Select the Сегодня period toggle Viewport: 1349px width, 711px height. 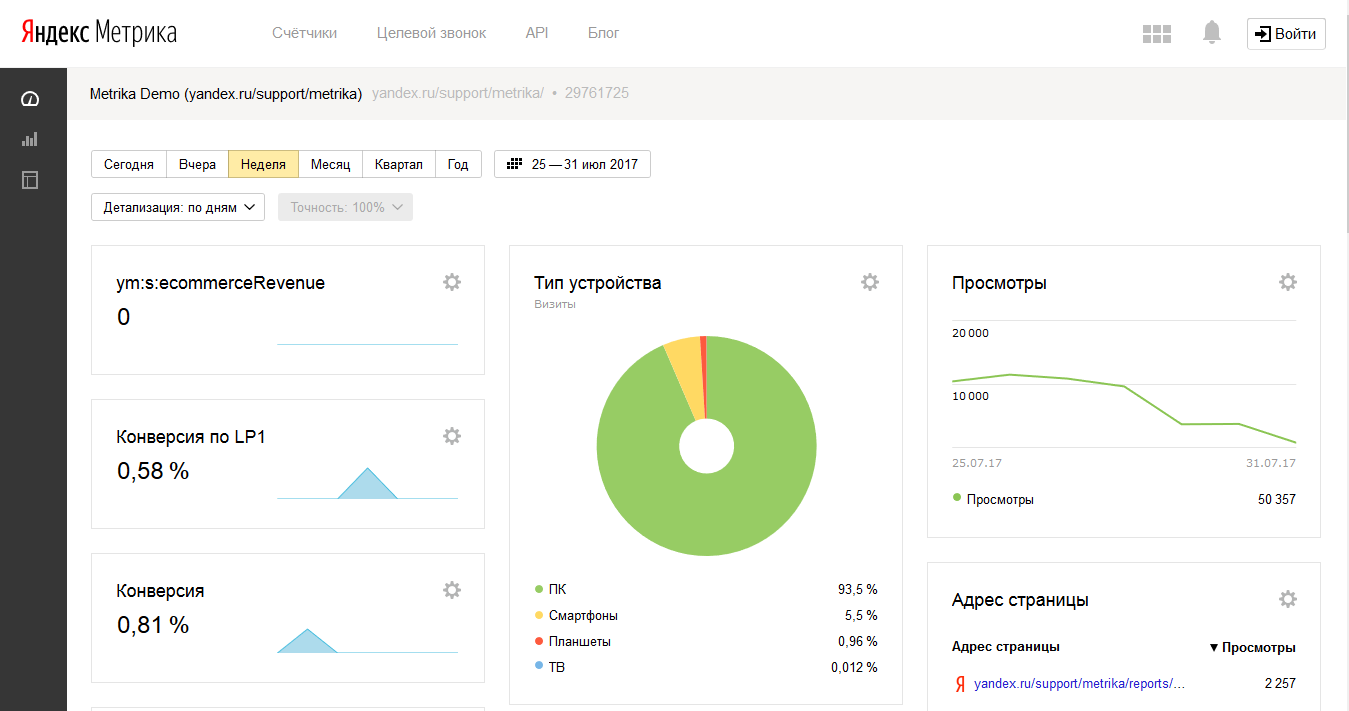[x=129, y=164]
